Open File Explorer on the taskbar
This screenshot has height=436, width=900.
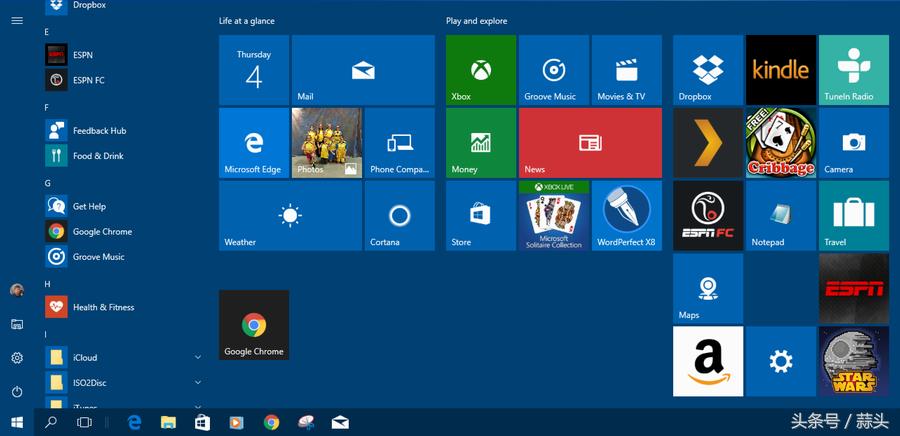click(x=168, y=423)
